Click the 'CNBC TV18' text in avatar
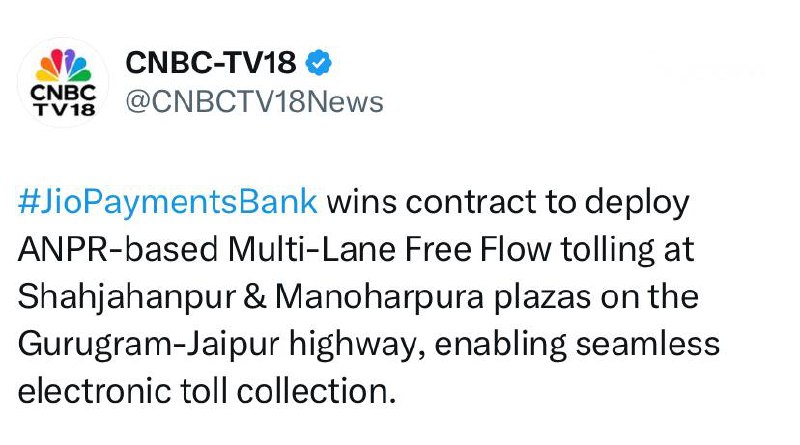Viewport: 800px width, 445px height. (x=63, y=101)
